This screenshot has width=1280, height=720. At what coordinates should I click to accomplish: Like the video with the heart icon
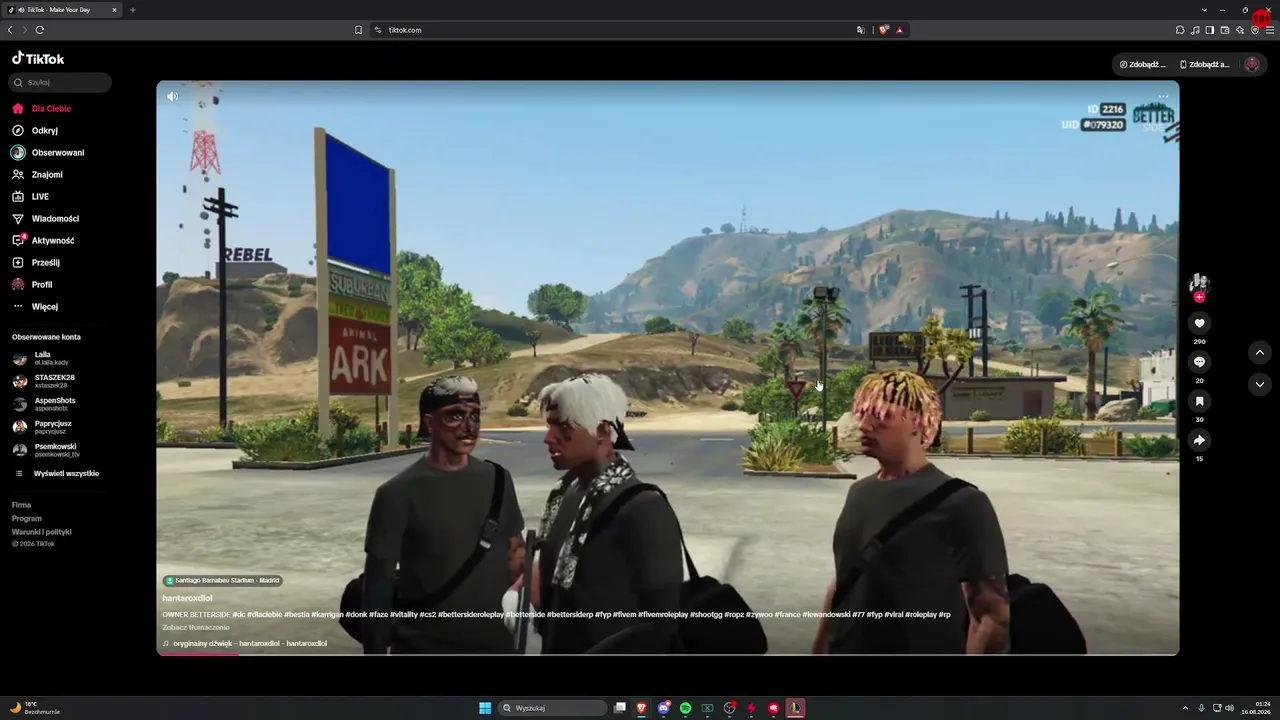click(1199, 323)
